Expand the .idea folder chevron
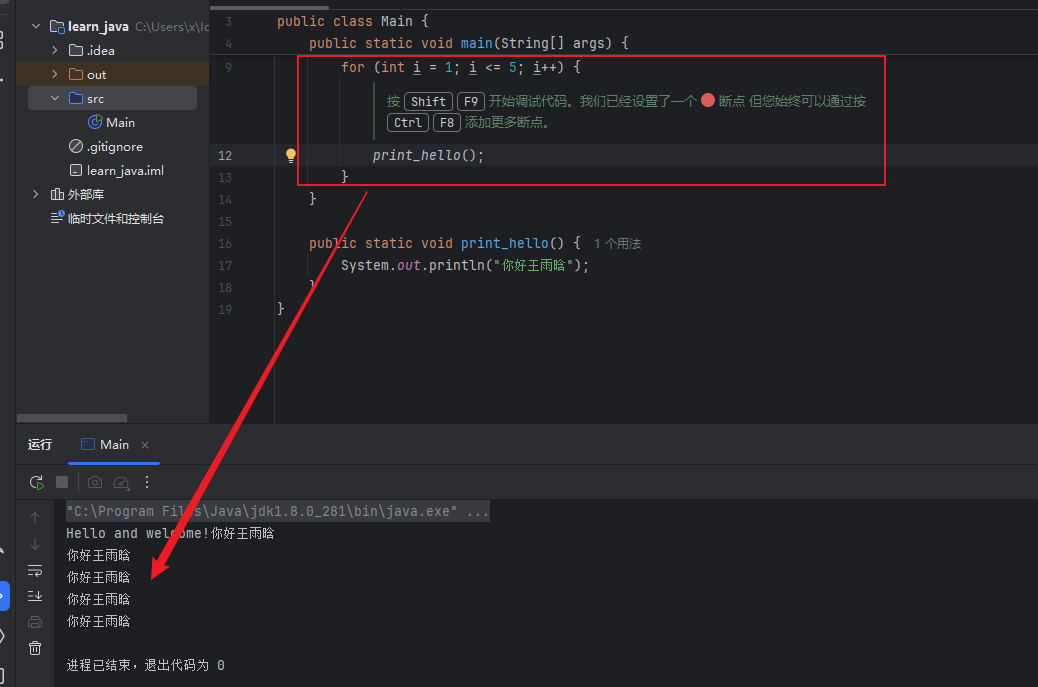1038x687 pixels. pos(55,50)
